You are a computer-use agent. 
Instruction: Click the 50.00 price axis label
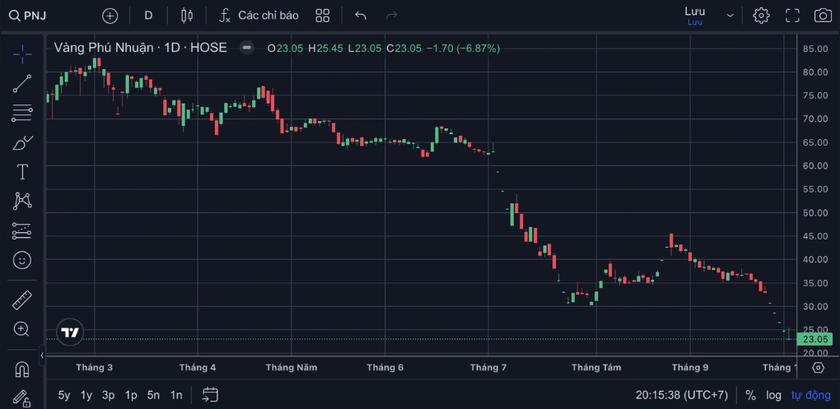[816, 213]
